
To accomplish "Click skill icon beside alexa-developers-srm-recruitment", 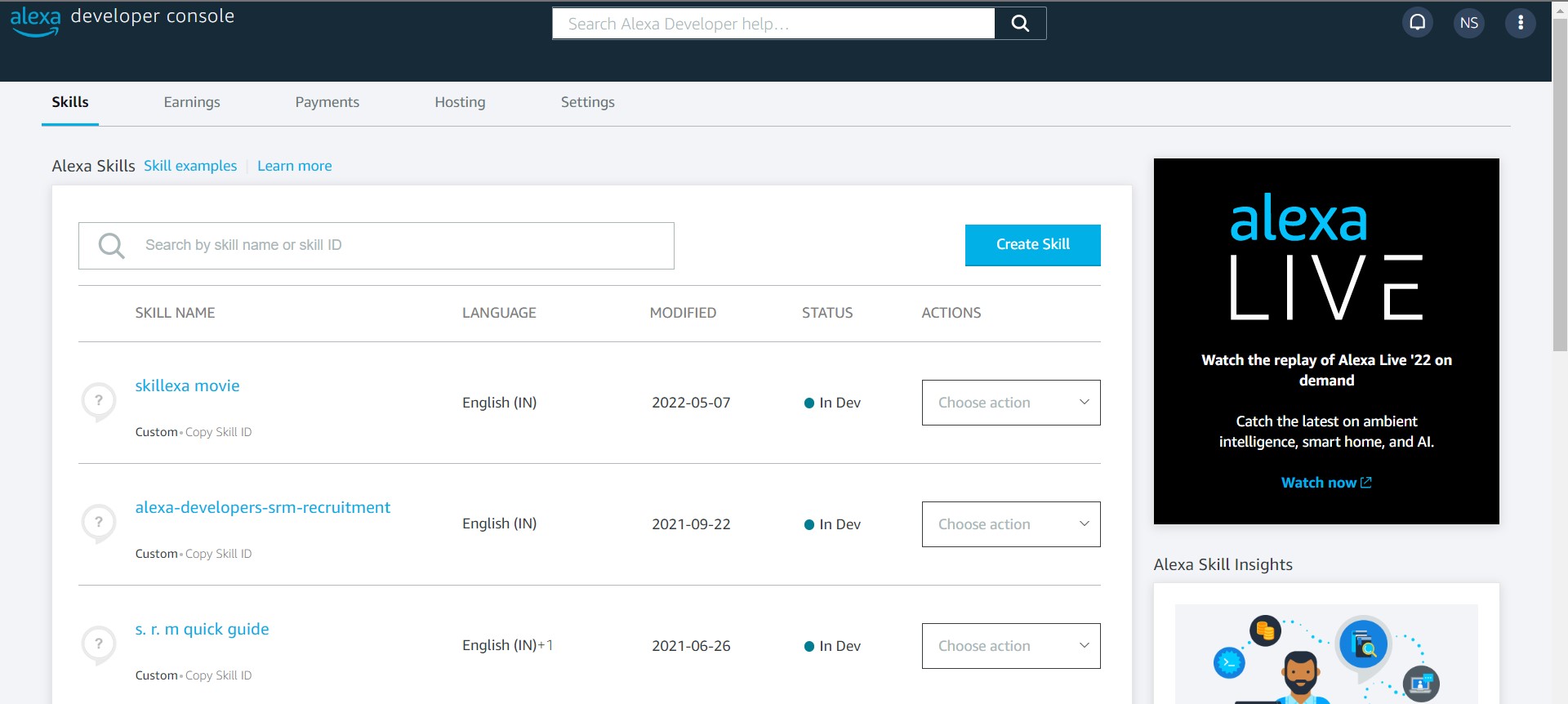I will pos(99,524).
